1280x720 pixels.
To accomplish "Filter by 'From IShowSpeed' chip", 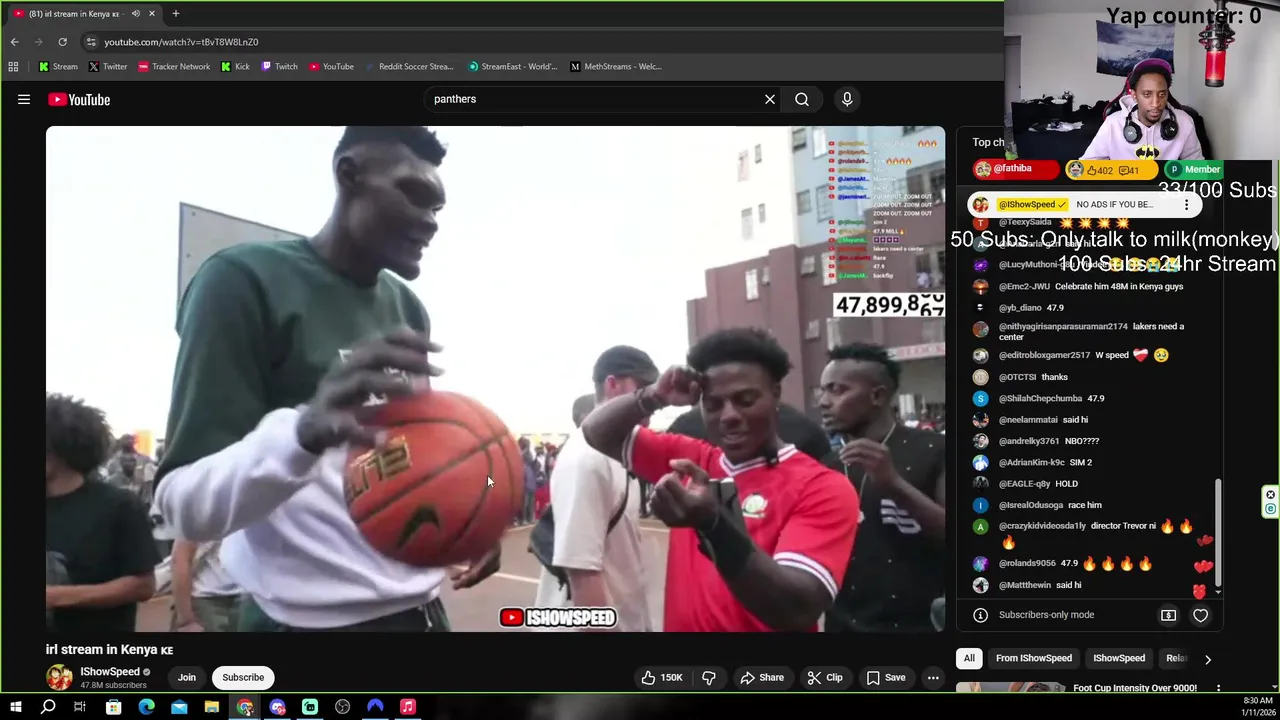I will pos(1034,658).
